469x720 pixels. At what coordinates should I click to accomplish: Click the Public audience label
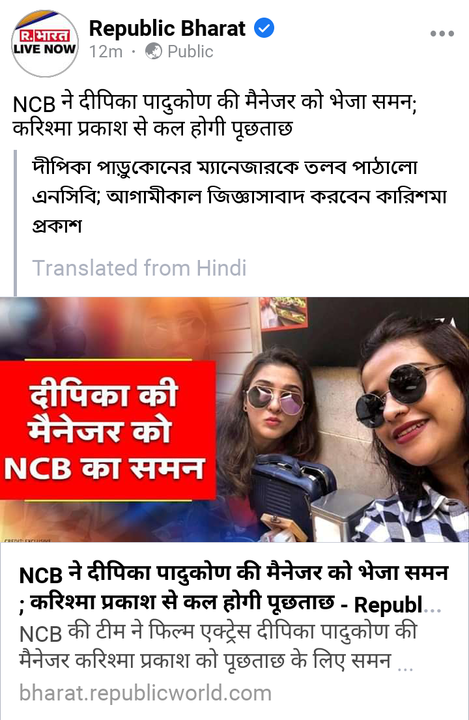click(190, 51)
